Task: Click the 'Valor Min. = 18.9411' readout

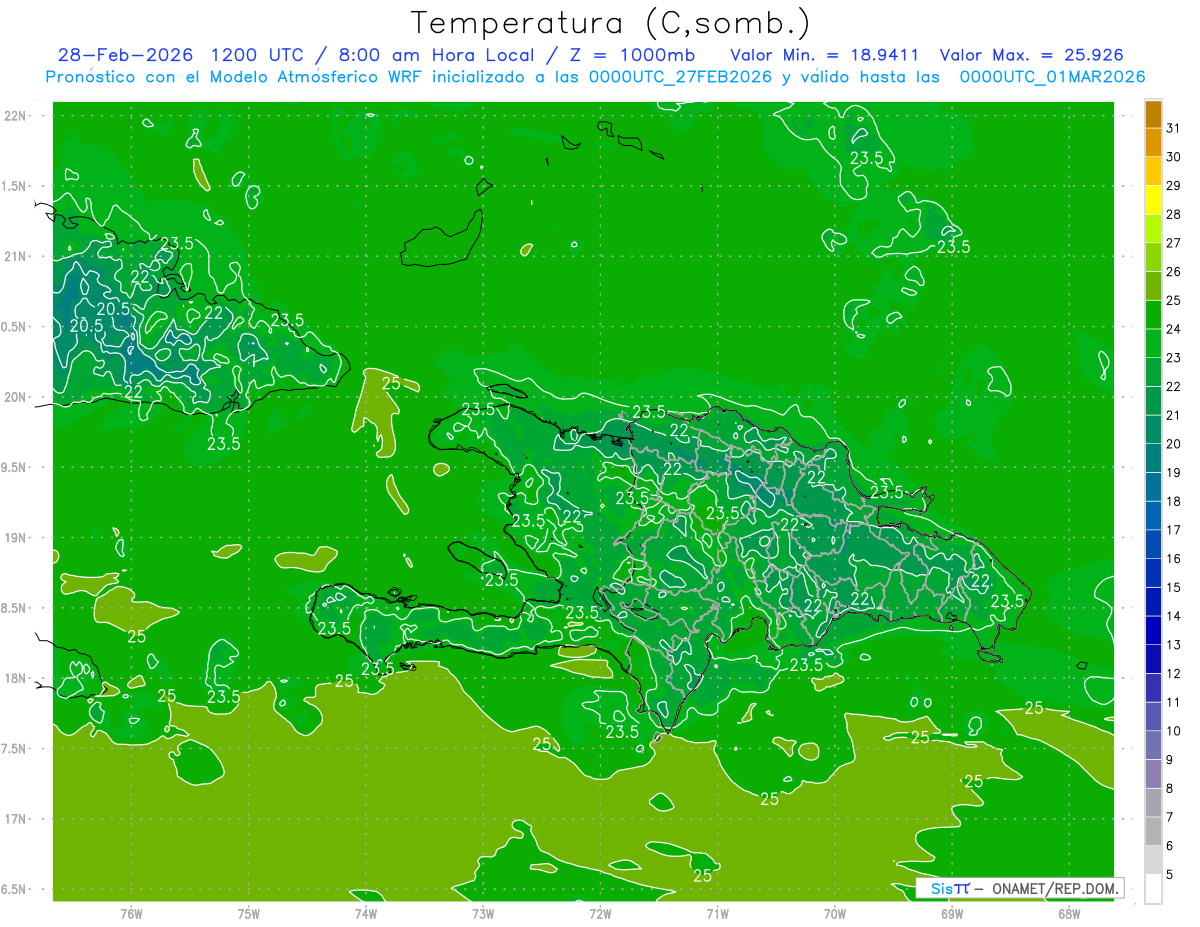Action: (x=825, y=55)
